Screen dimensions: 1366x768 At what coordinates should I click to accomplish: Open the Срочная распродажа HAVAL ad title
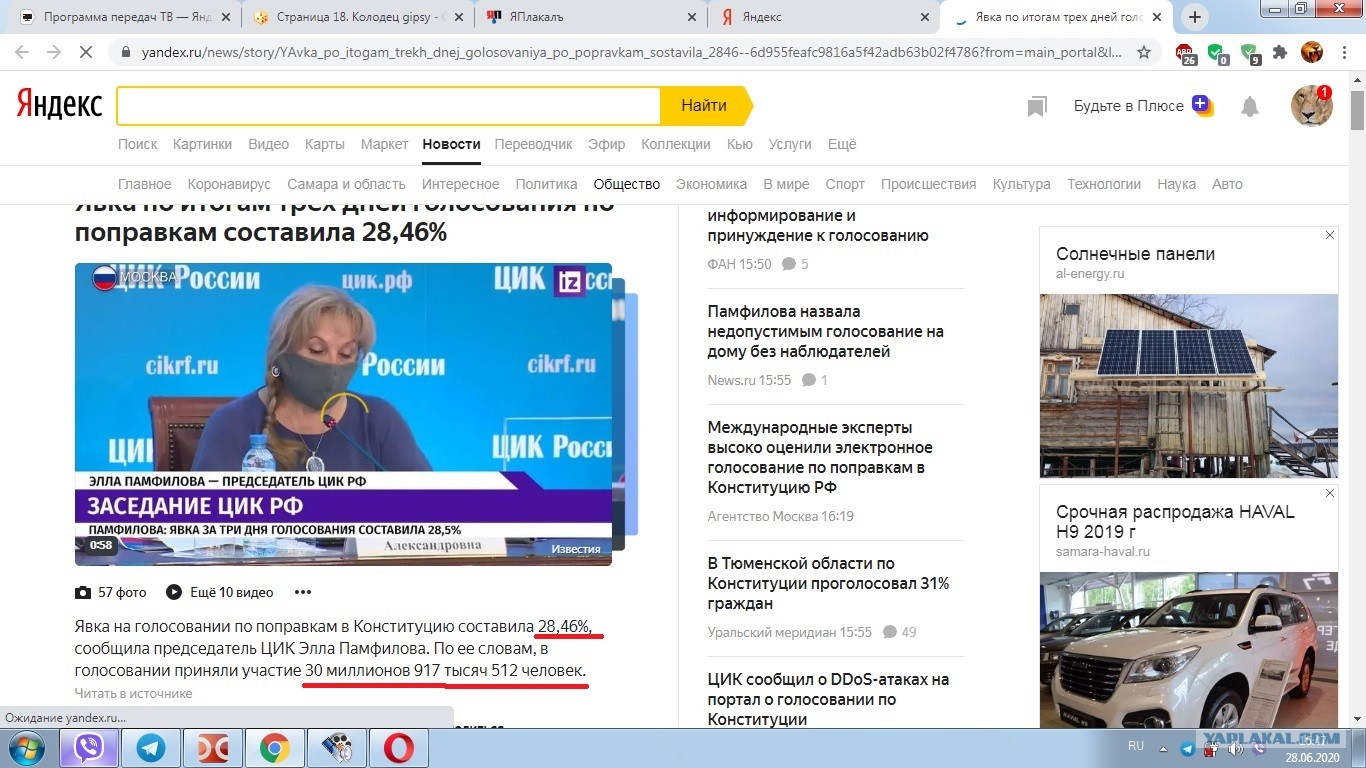[1175, 521]
